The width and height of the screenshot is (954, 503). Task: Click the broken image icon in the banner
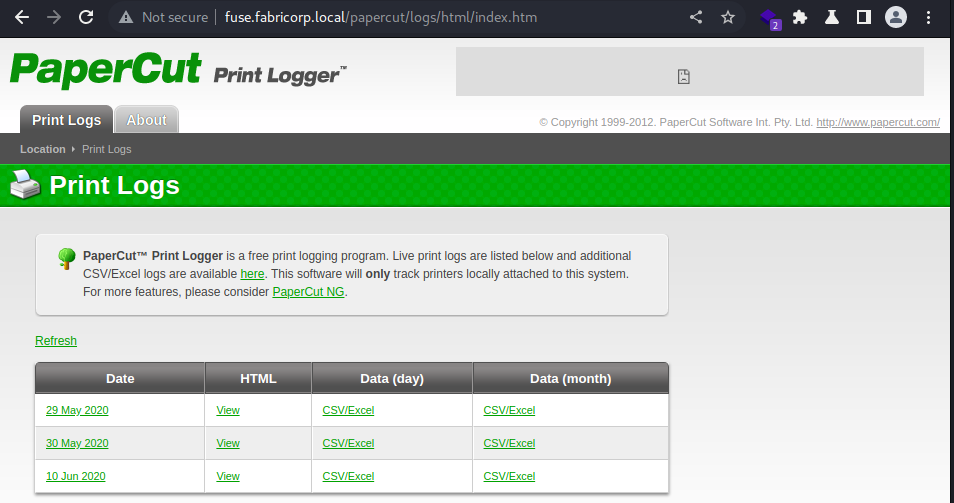684,77
